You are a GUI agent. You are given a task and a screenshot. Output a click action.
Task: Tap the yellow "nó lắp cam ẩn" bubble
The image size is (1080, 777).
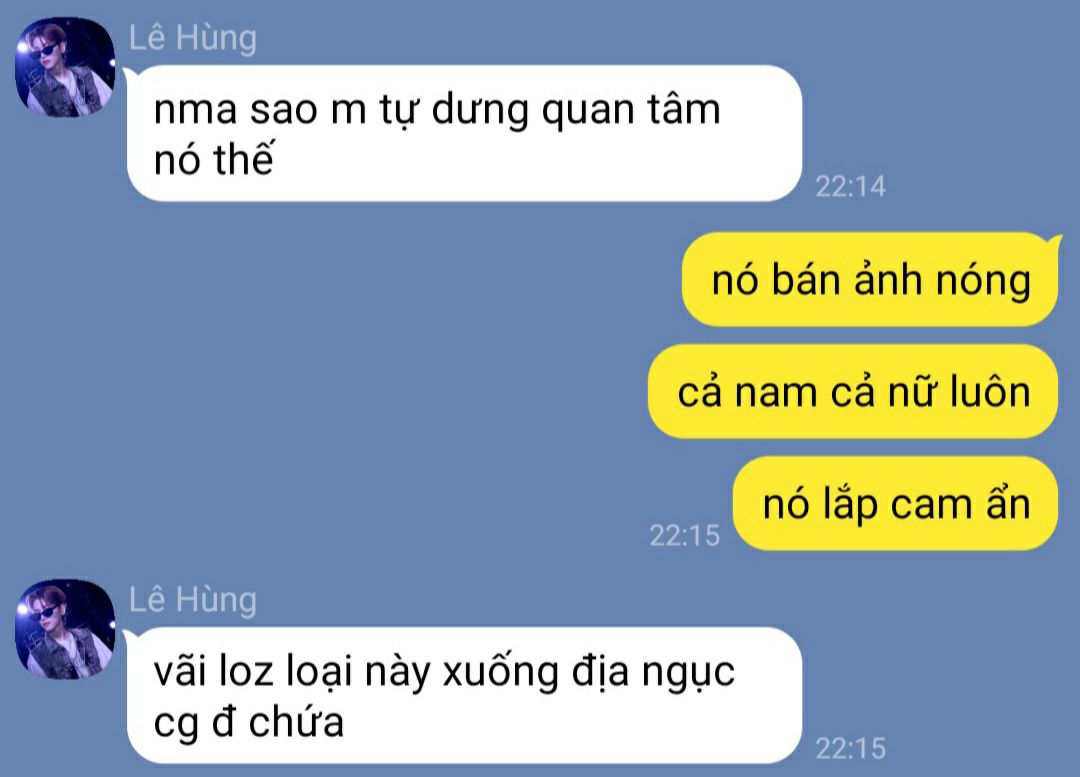(895, 503)
